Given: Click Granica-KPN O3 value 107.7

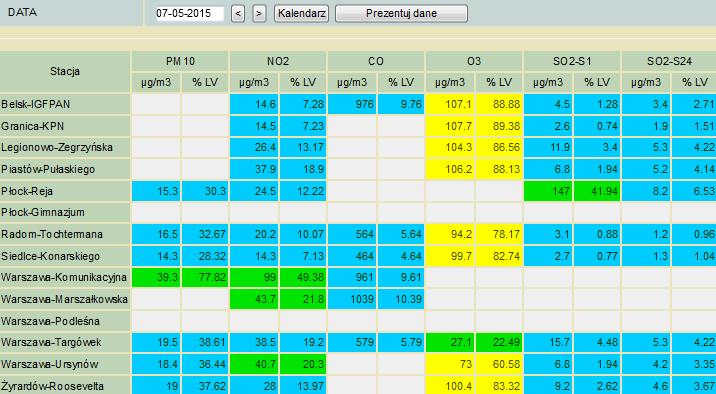Looking at the screenshot, I should tap(450, 126).
